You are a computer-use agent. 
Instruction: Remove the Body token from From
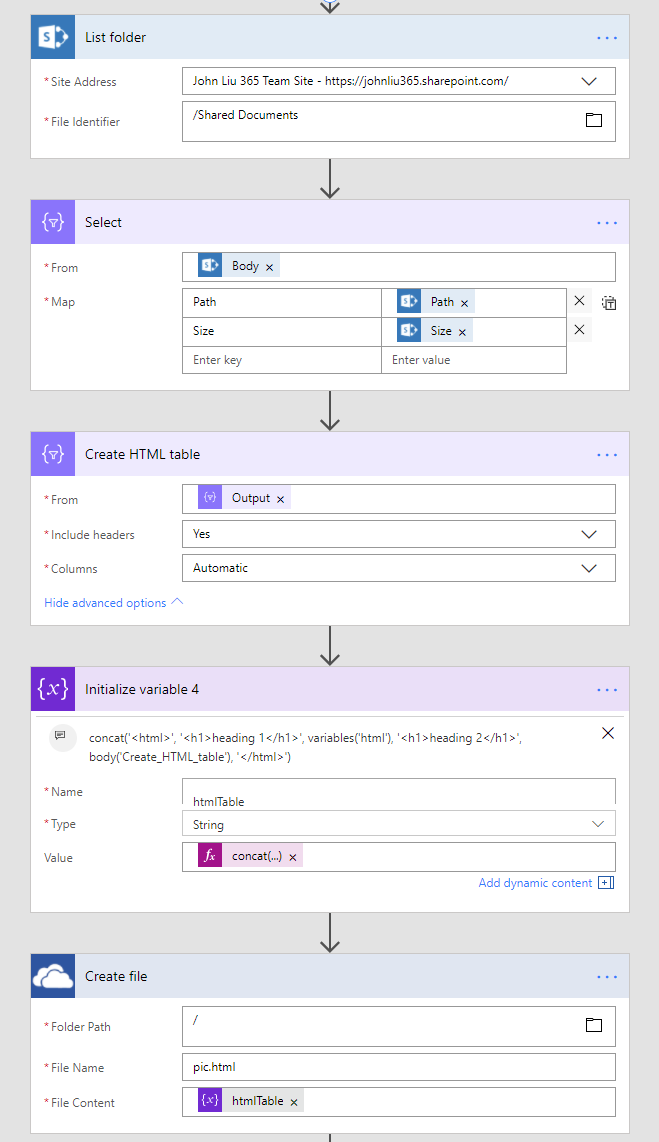[270, 267]
